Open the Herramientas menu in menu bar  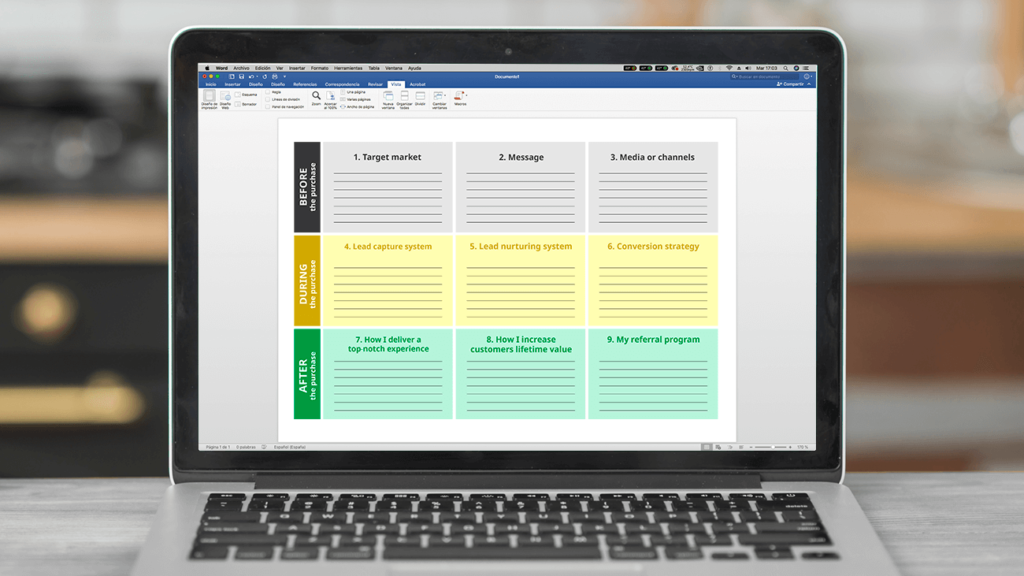[349, 68]
